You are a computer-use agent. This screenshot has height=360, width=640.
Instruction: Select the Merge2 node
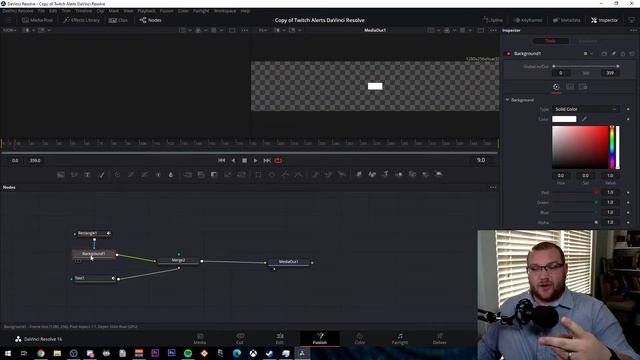[x=178, y=260]
